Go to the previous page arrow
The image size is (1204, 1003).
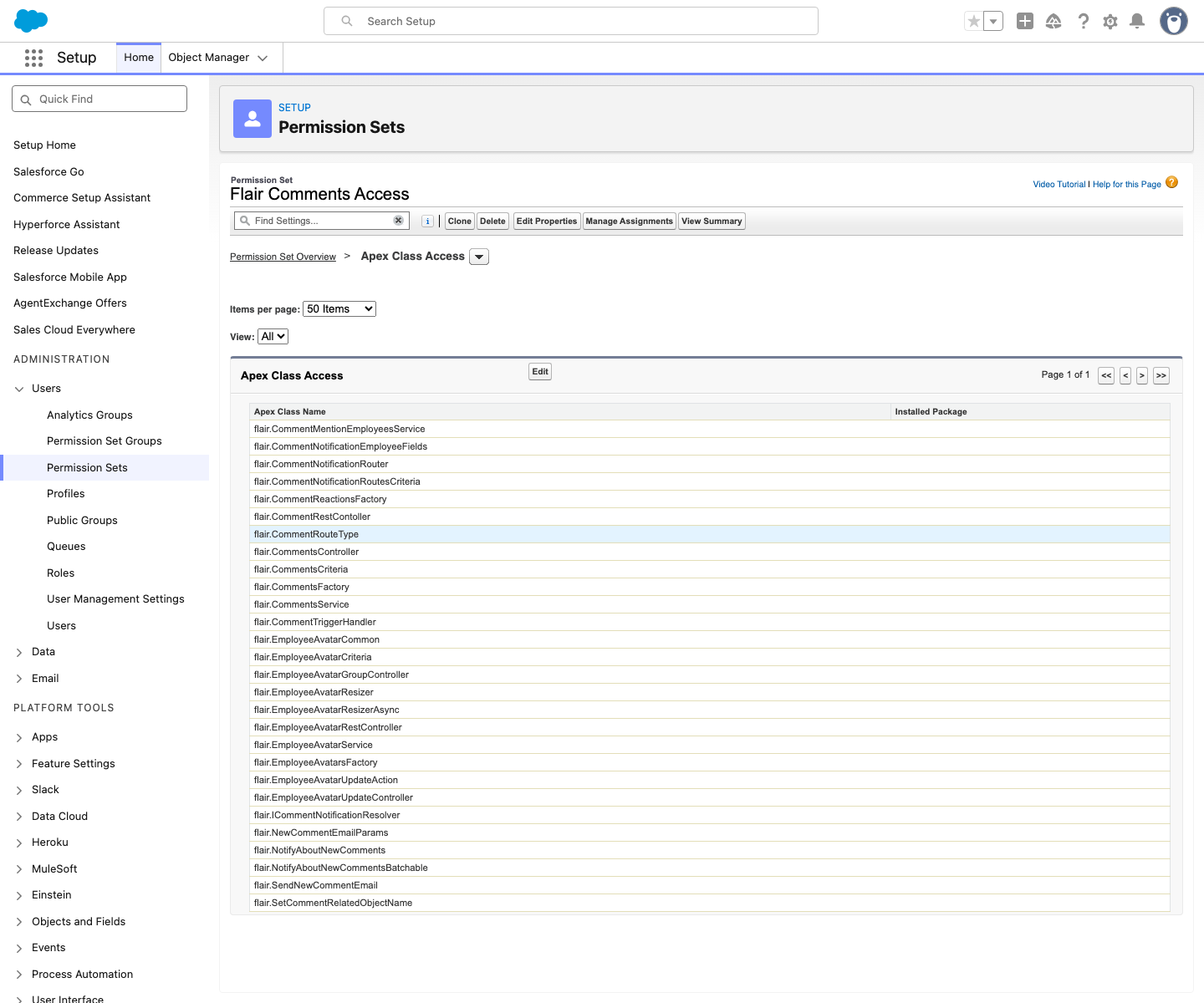(x=1125, y=375)
